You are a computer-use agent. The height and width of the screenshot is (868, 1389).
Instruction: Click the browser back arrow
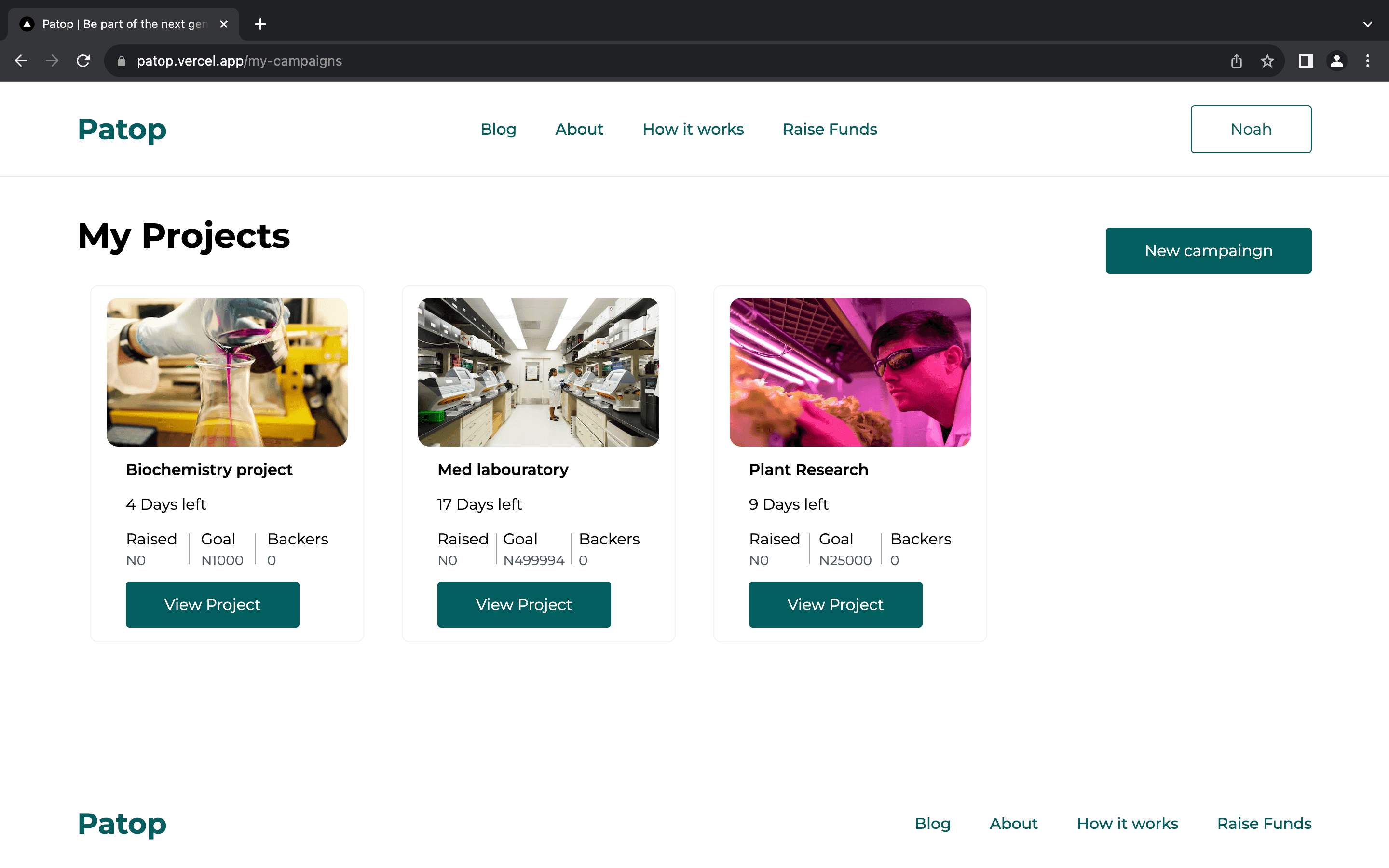[21, 61]
